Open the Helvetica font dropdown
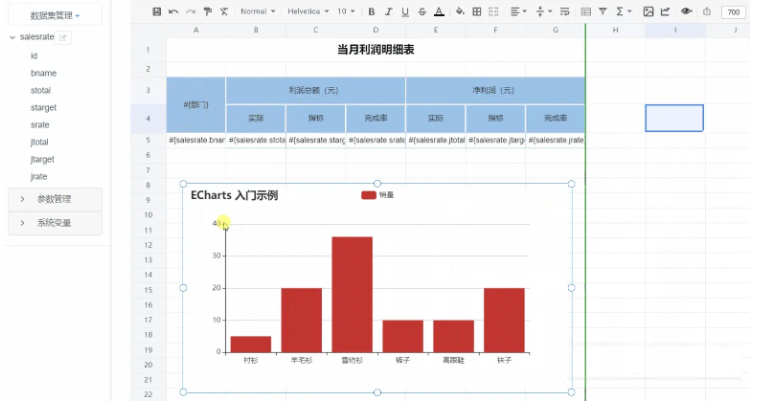 tap(308, 11)
